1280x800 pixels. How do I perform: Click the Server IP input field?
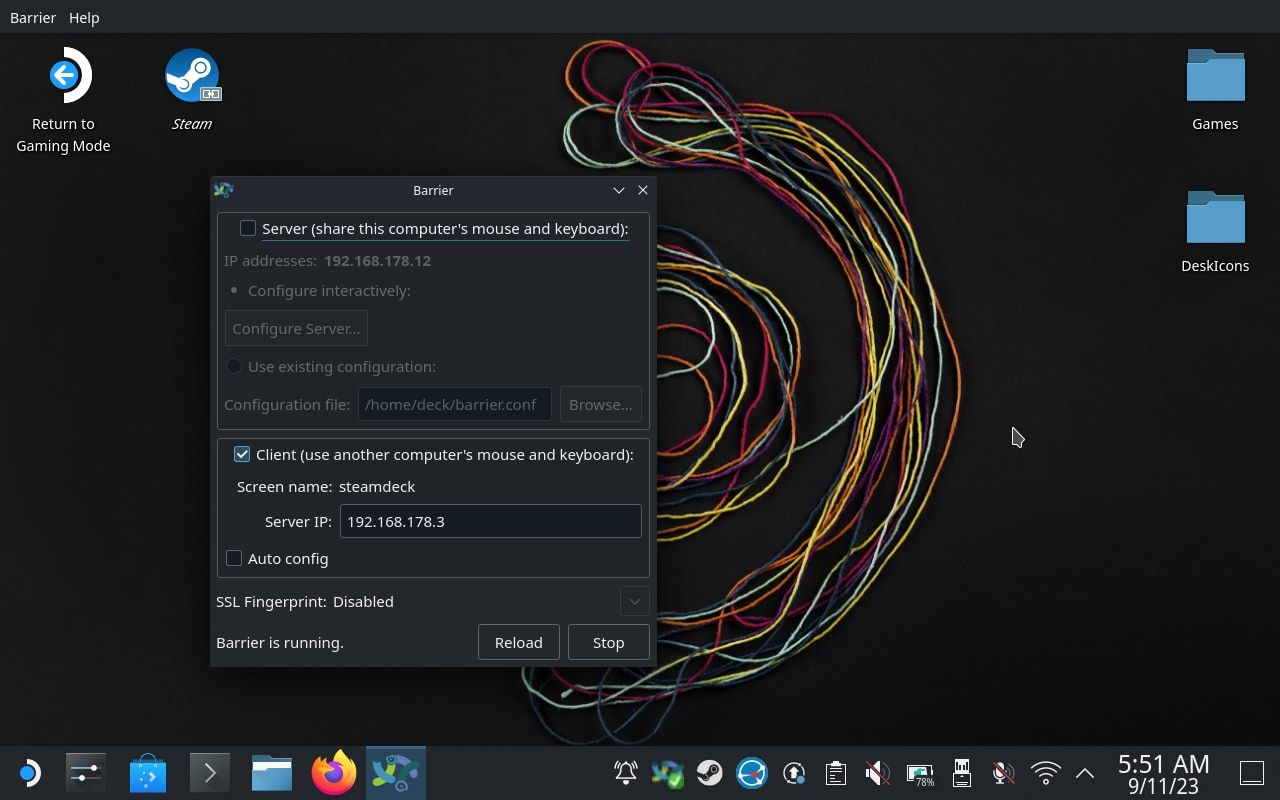tap(490, 521)
